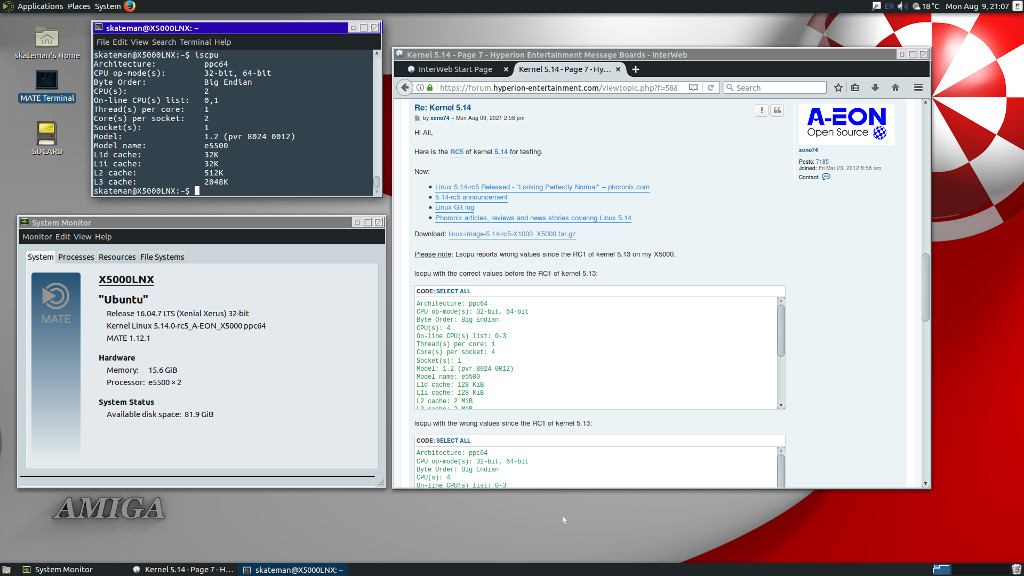Click into the browser Search field

pos(775,88)
